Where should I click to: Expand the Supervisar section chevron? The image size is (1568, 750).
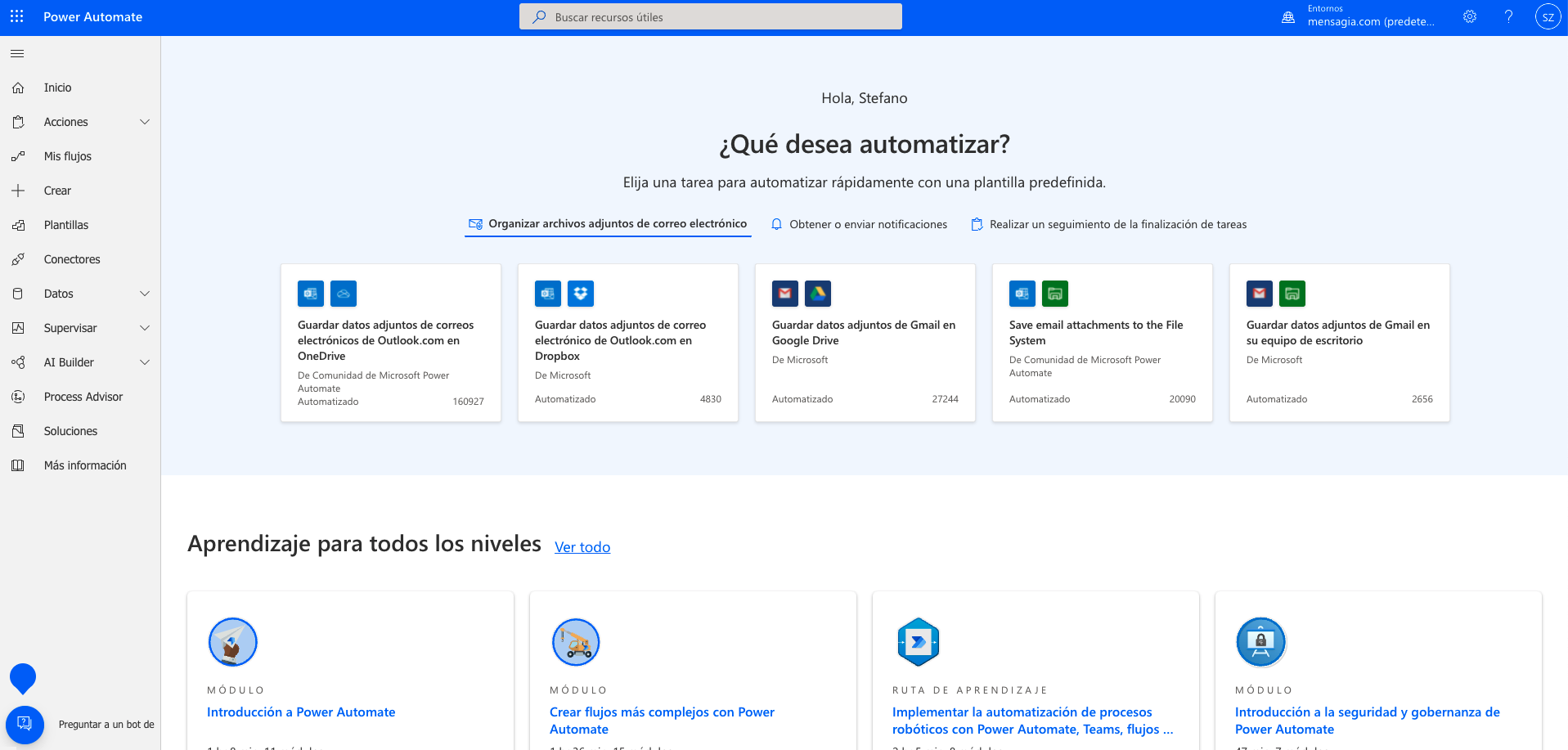click(x=145, y=328)
